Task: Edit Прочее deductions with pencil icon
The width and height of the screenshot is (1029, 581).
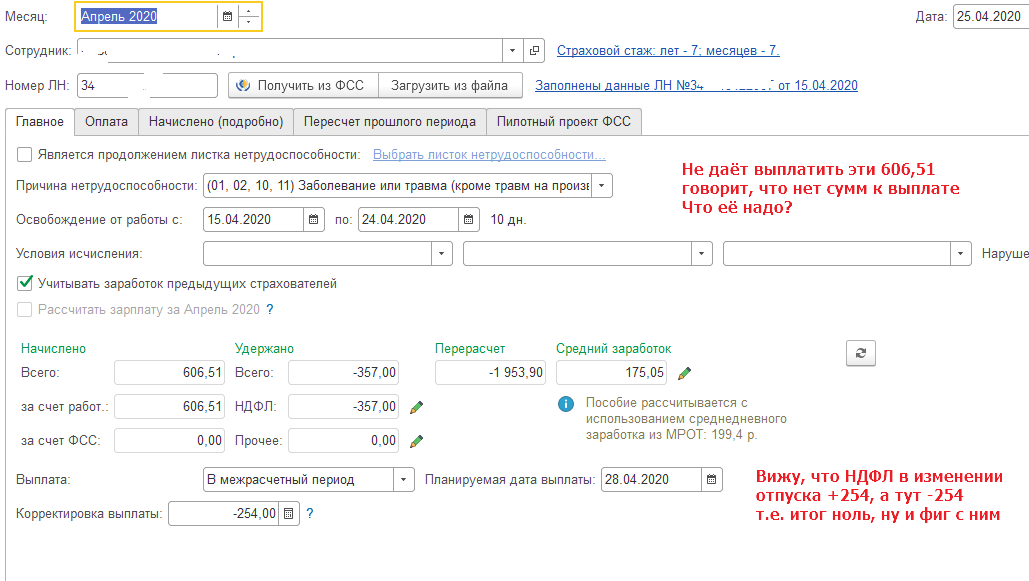Action: pyautogui.click(x=417, y=440)
